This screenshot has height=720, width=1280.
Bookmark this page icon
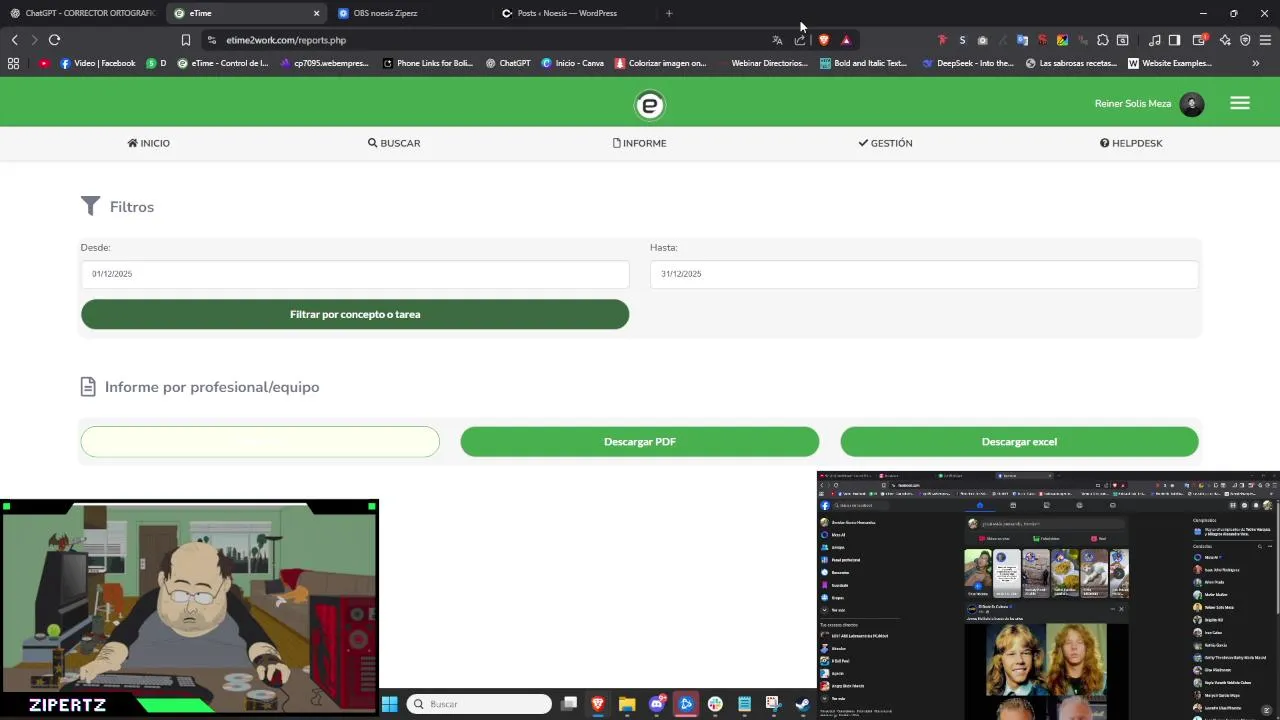[x=185, y=40]
